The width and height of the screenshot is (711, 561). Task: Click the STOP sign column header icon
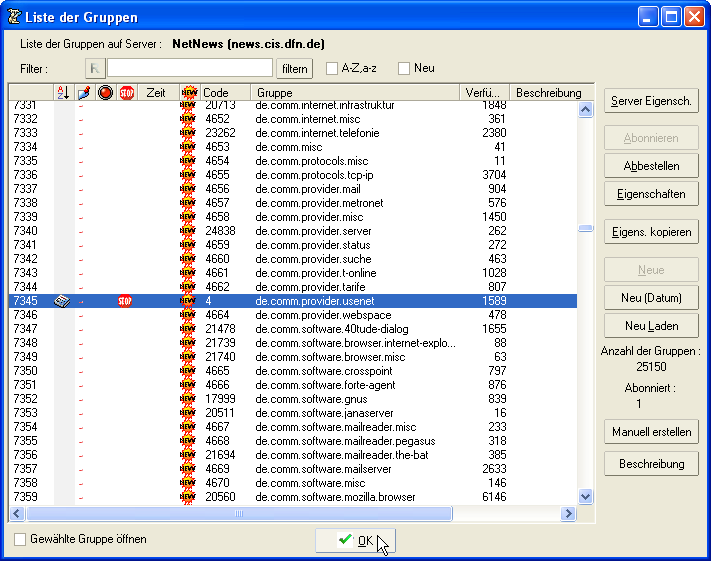tap(126, 93)
